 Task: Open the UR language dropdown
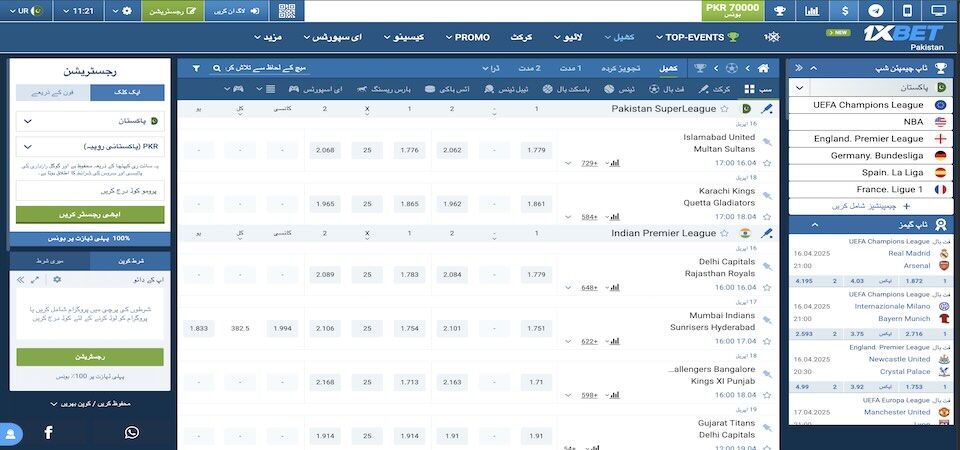click(26, 11)
